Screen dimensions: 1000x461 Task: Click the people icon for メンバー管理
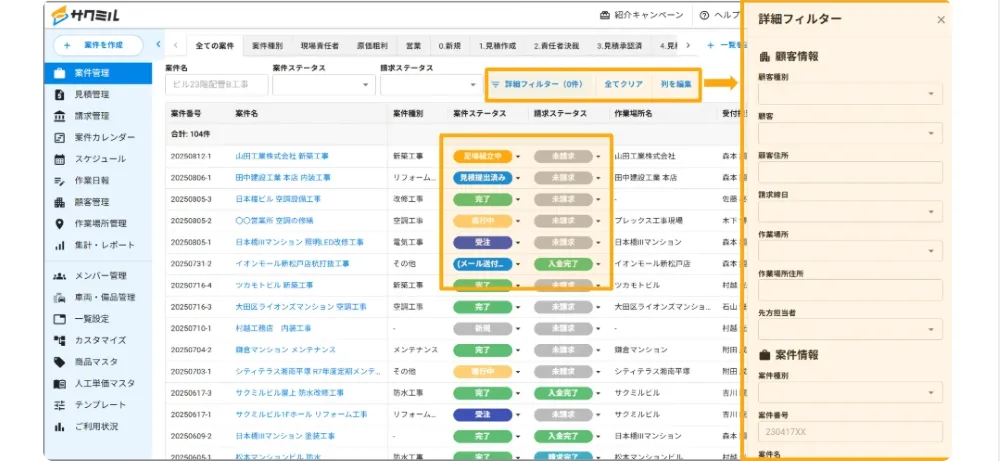[59, 276]
